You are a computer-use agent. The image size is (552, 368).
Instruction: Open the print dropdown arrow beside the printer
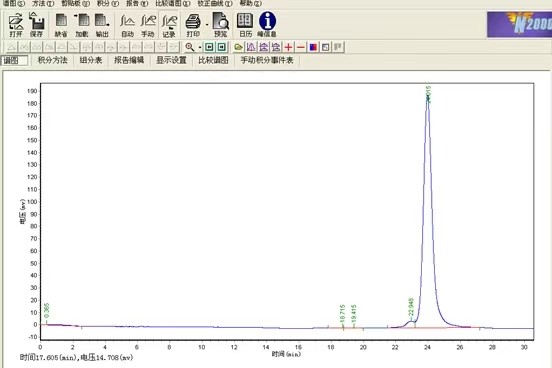pyautogui.click(x=207, y=25)
